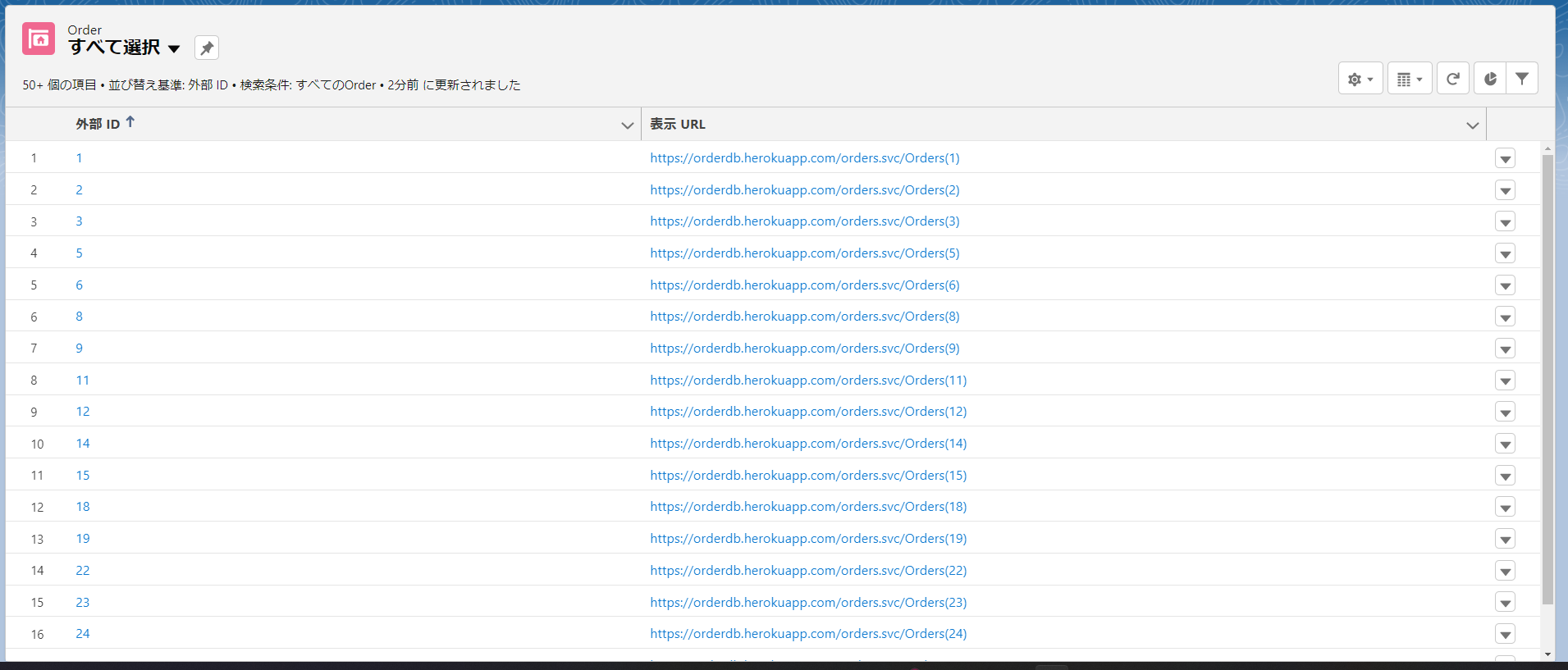
Task: Open row actions for Orders(12)
Action: click(x=1505, y=412)
